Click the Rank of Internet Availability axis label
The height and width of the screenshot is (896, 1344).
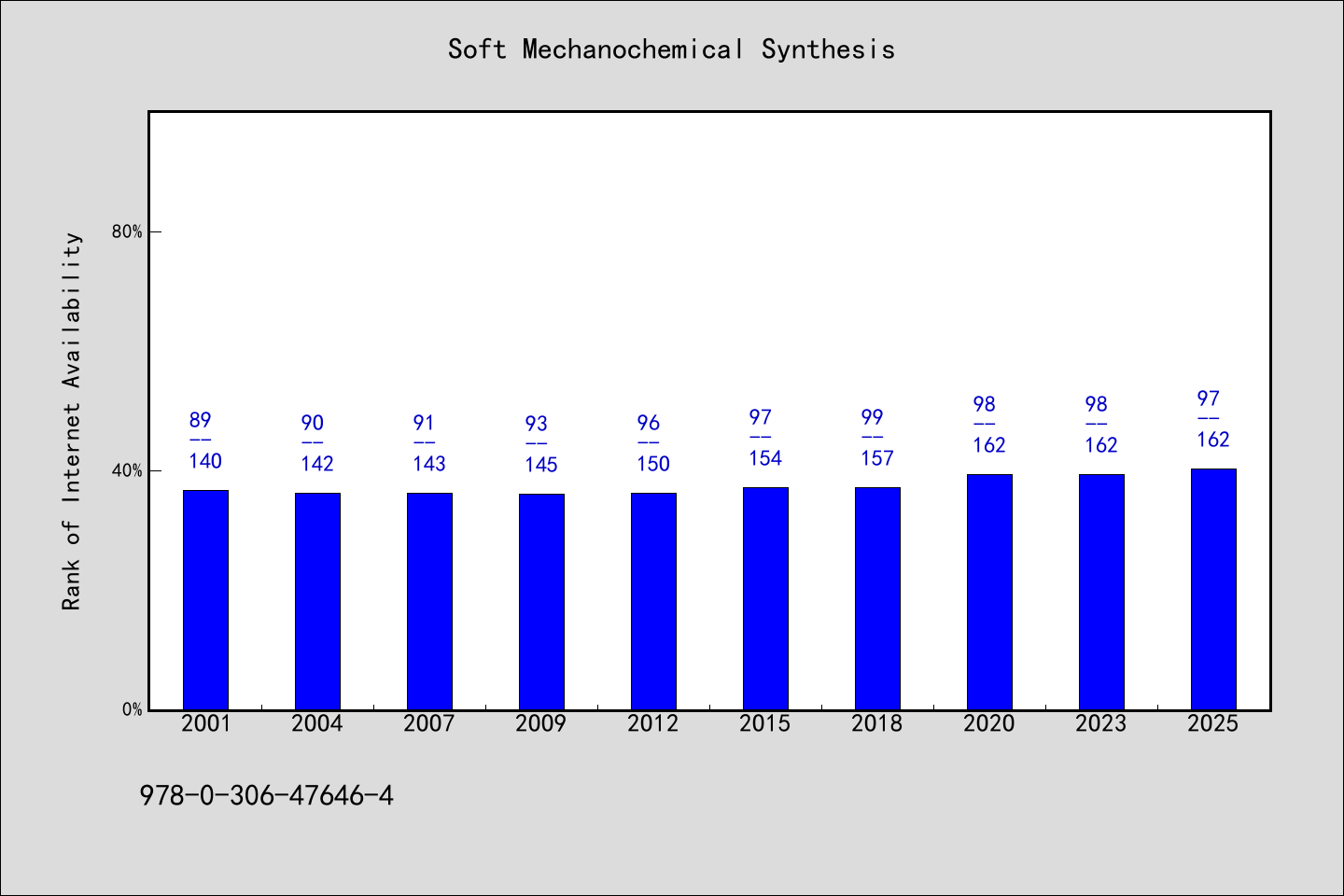(72, 421)
